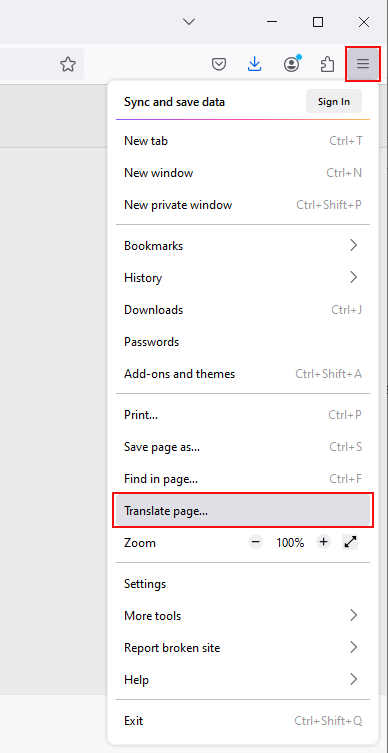Toggle full screen with the arrows icon
The image size is (388, 753).
click(351, 542)
